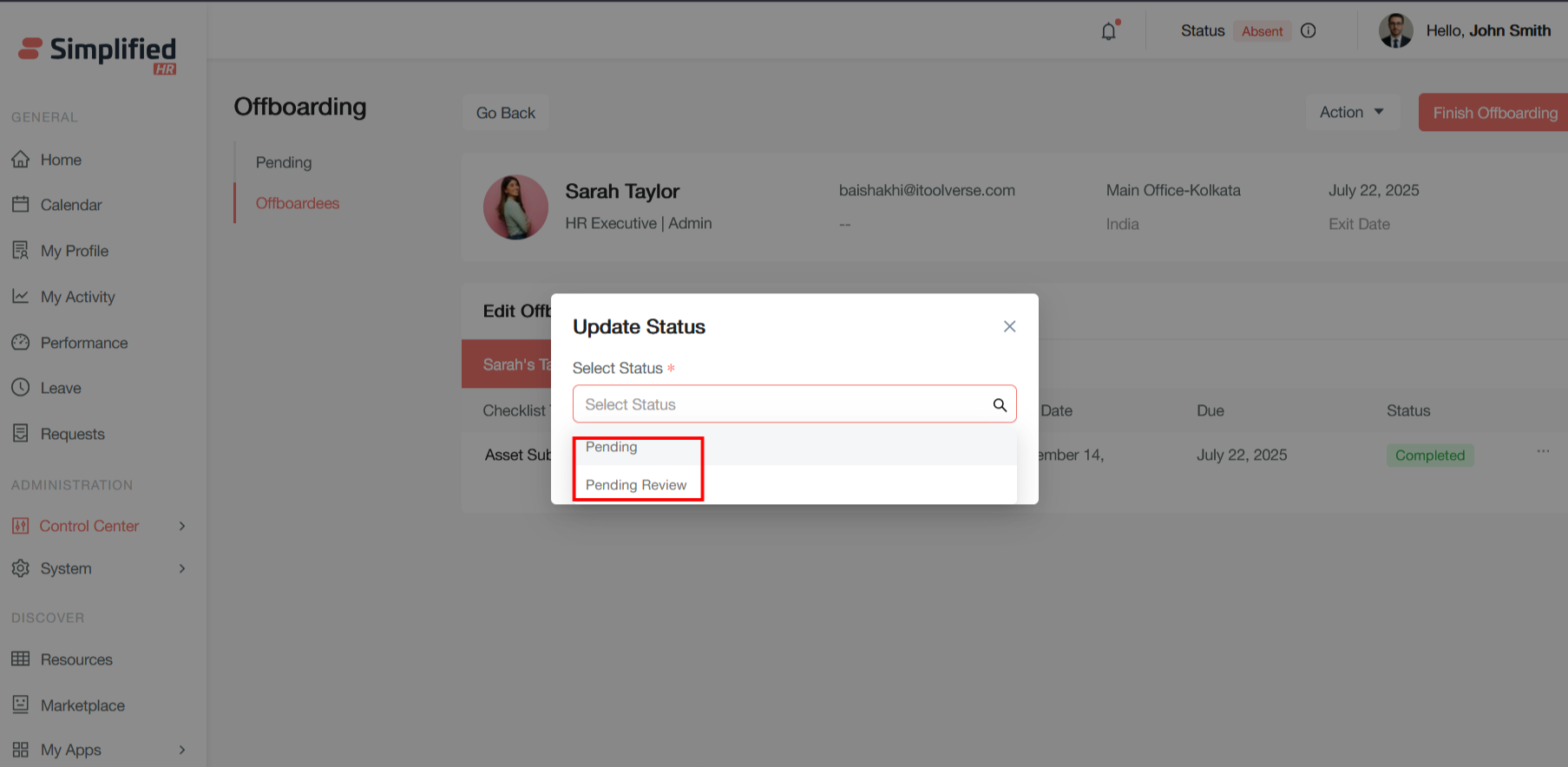The image size is (1568, 767).
Task: Click the status info icon
Action: tap(1309, 31)
